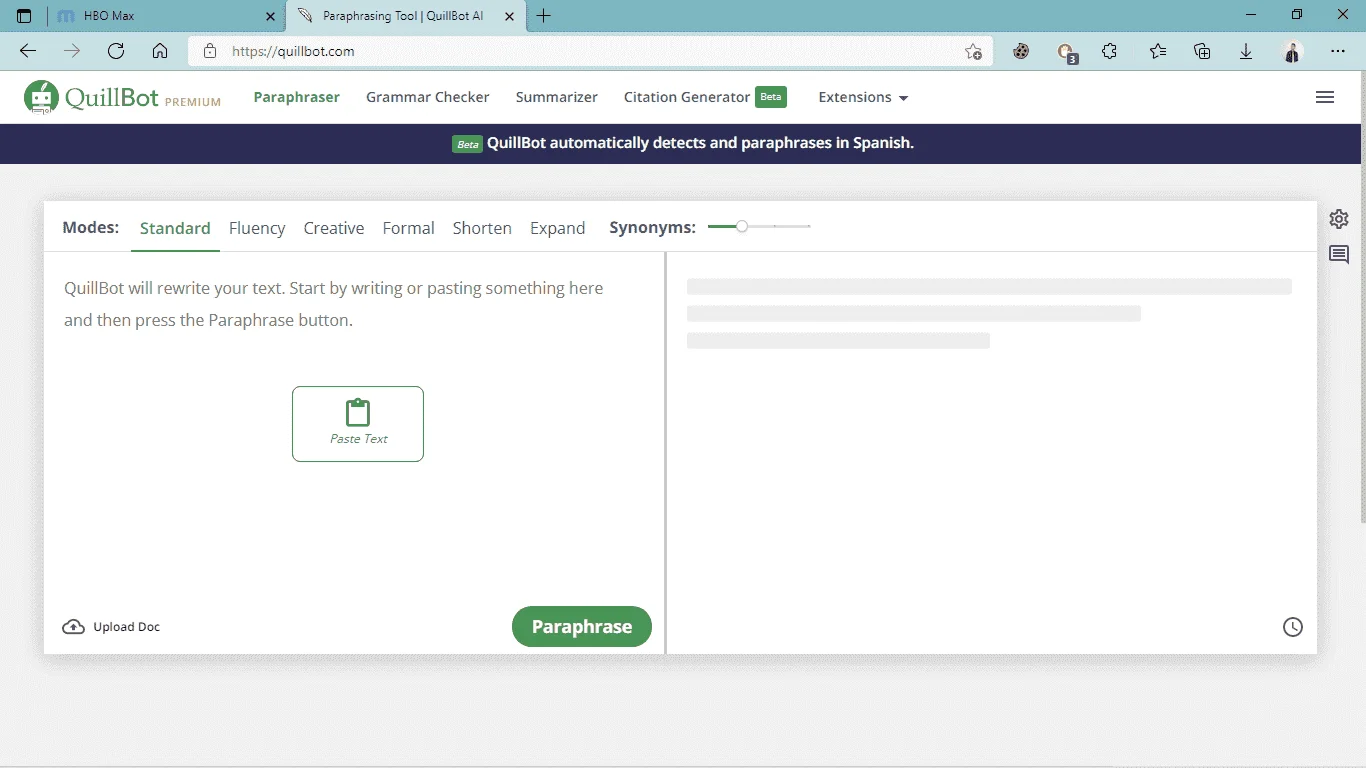
Task: Click the Synonyms slider handle
Action: (741, 227)
